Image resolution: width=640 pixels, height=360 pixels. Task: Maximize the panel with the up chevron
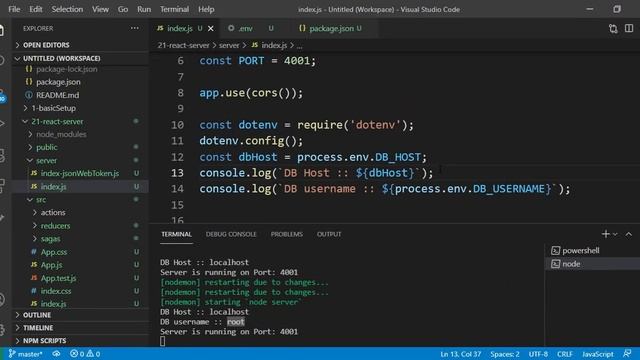click(629, 234)
